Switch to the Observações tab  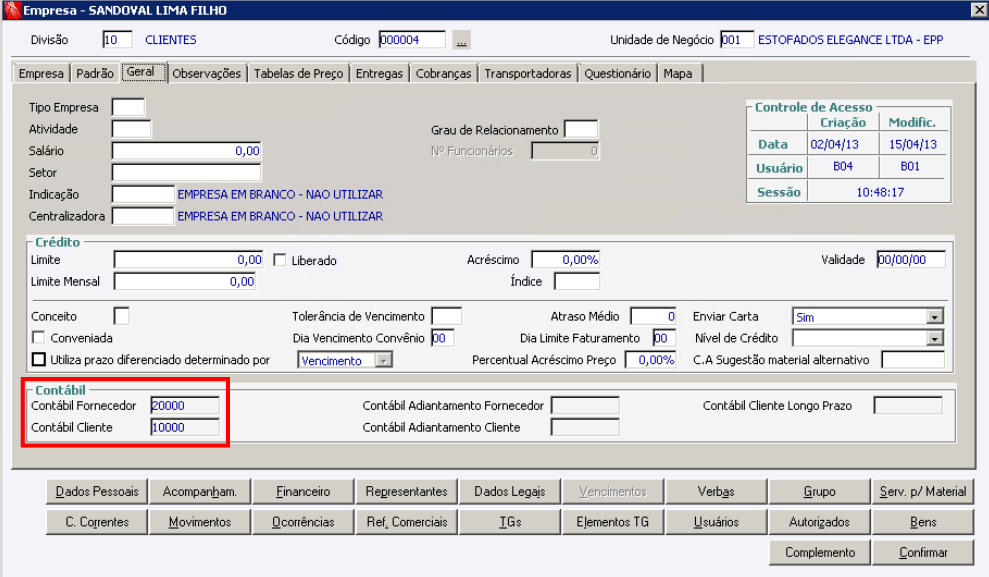point(207,73)
